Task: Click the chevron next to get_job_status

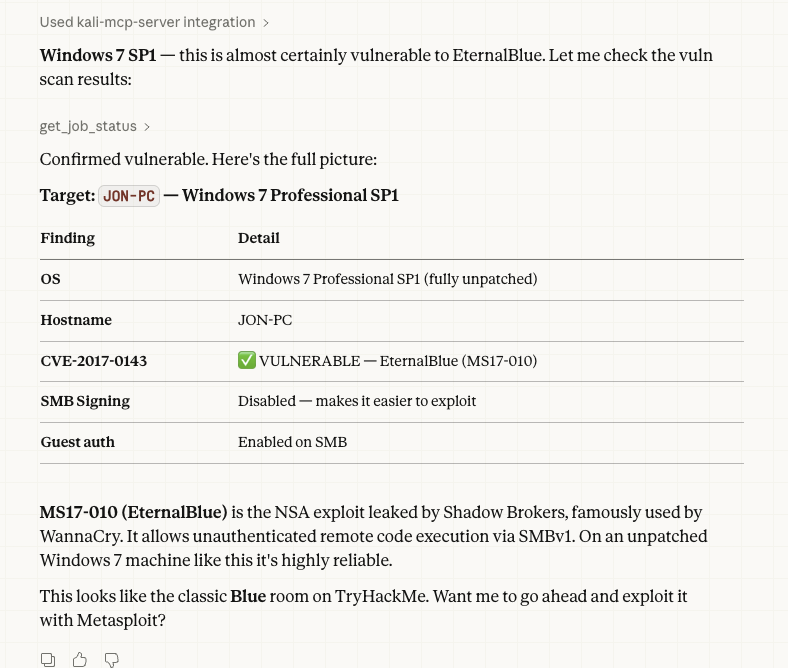Action: coord(147,127)
